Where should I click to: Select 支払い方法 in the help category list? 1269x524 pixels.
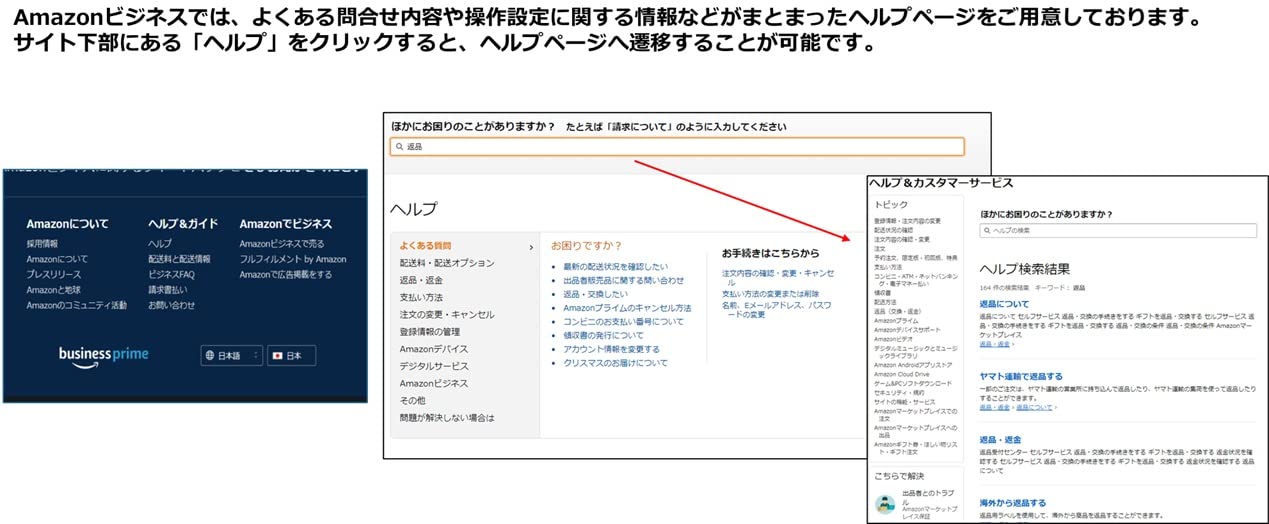421,297
